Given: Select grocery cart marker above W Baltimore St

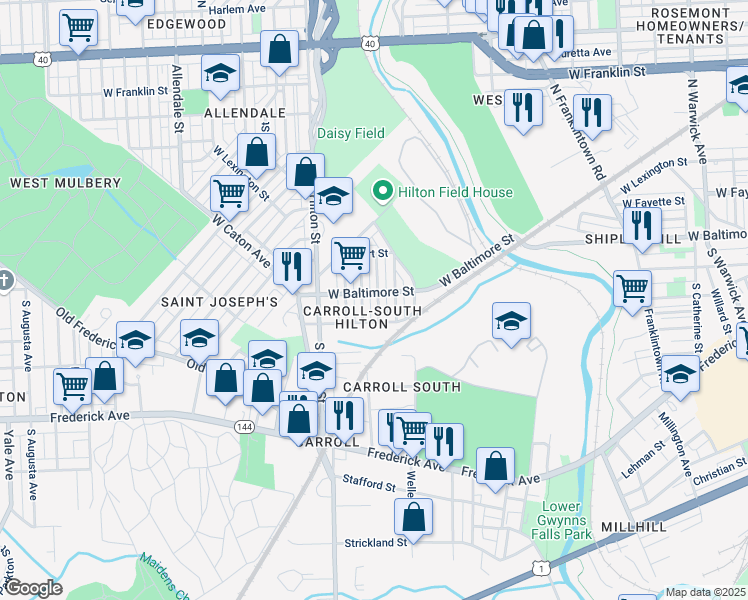Looking at the screenshot, I should click(x=350, y=259).
